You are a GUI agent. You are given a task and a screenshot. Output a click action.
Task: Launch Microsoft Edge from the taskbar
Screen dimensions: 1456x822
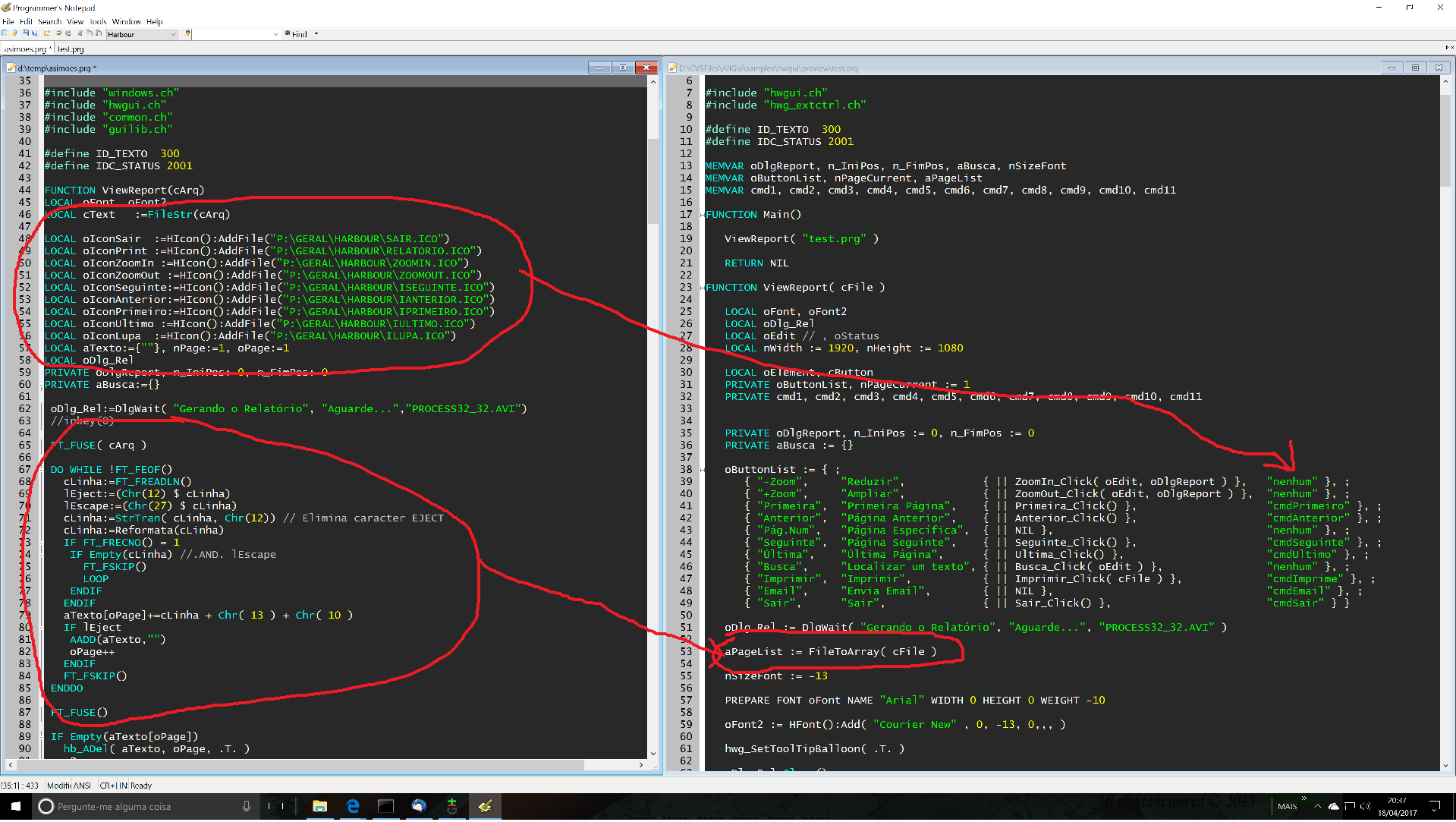pyautogui.click(x=353, y=806)
